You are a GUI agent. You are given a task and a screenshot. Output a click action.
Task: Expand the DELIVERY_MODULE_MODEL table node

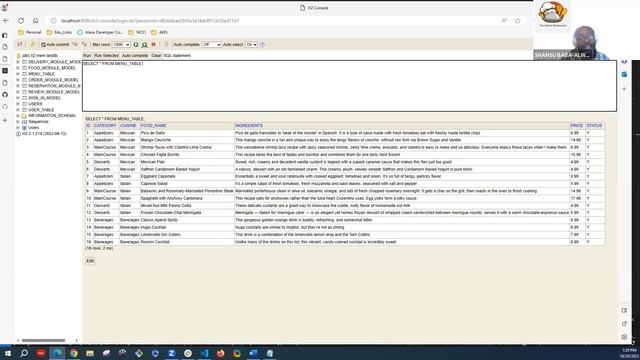tap(18, 62)
